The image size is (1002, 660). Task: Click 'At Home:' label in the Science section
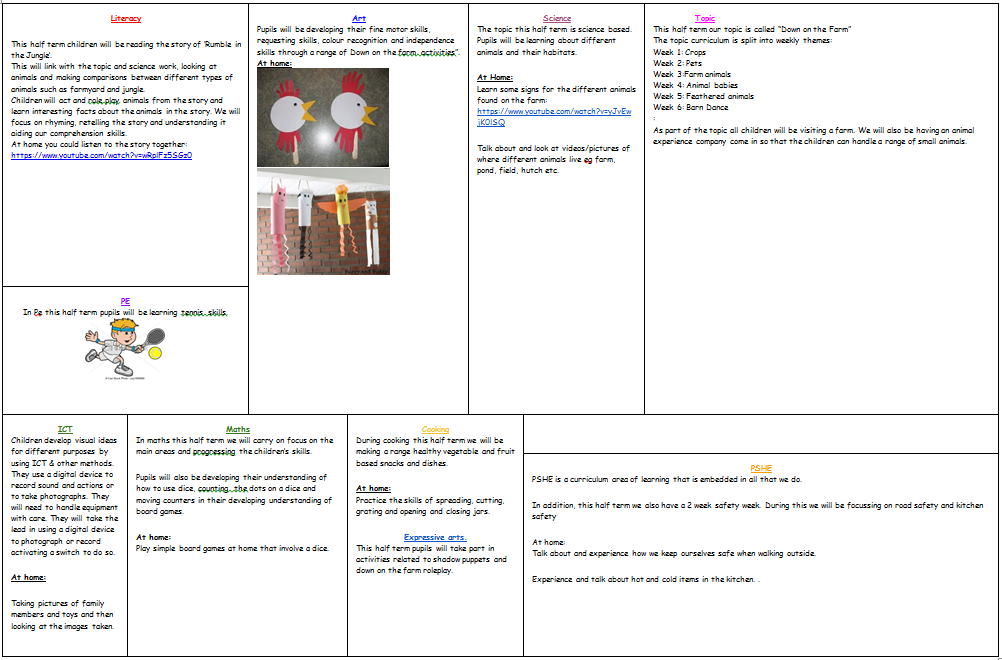coord(495,77)
